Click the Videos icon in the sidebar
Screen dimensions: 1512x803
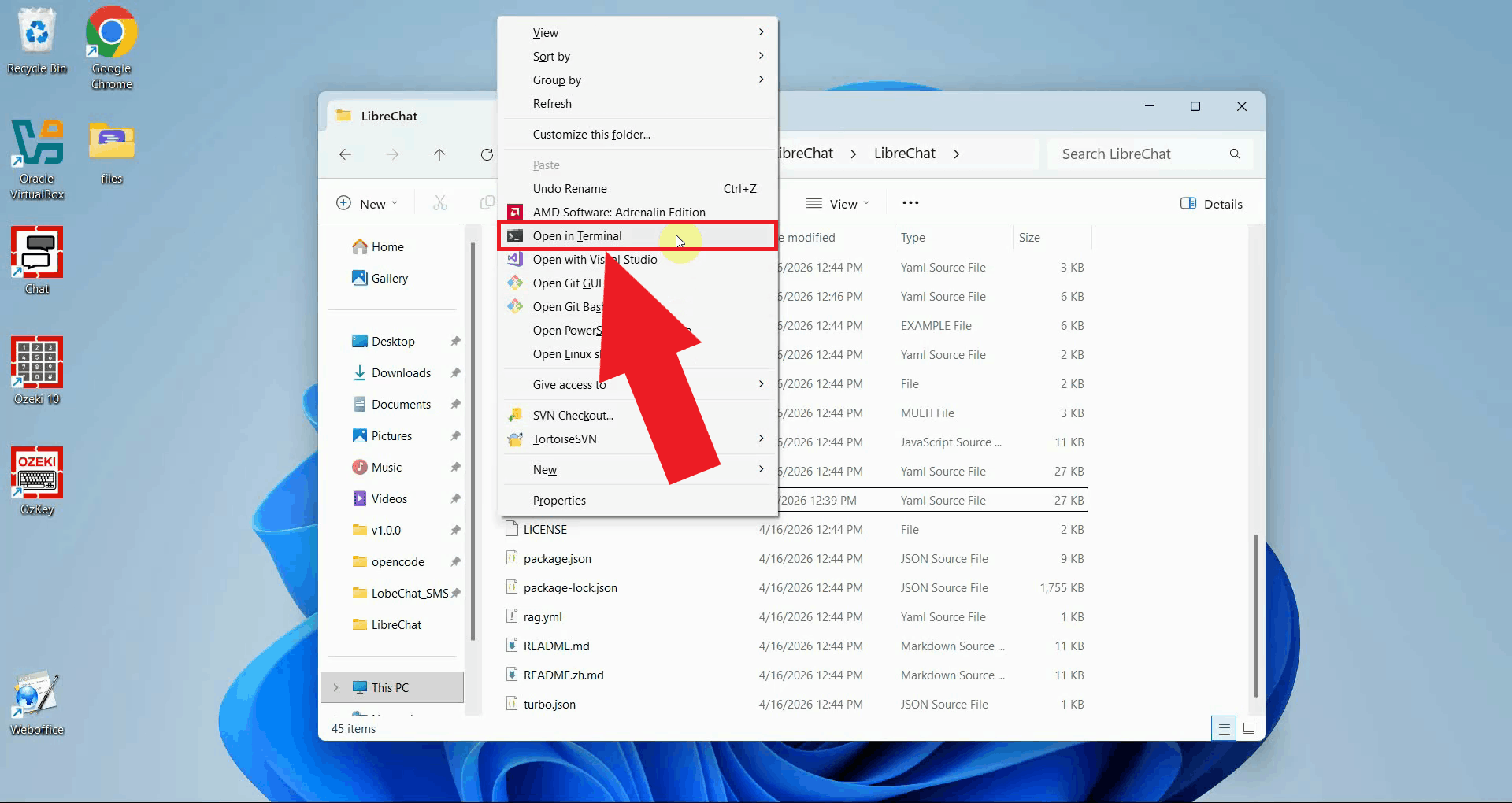coord(360,498)
